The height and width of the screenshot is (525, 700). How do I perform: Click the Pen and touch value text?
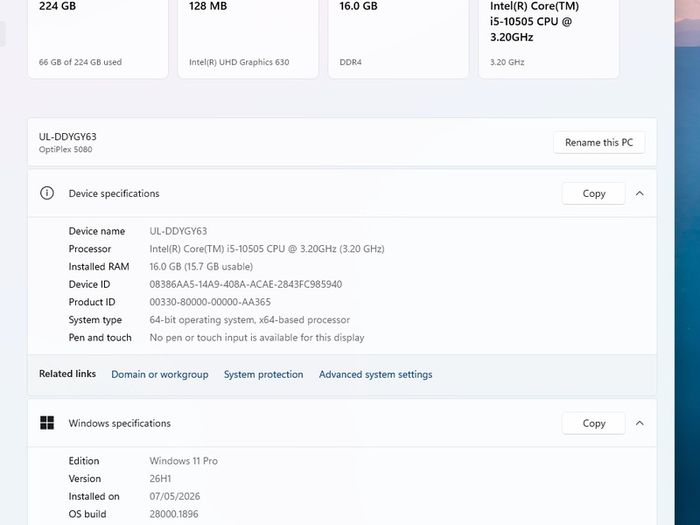(x=257, y=338)
